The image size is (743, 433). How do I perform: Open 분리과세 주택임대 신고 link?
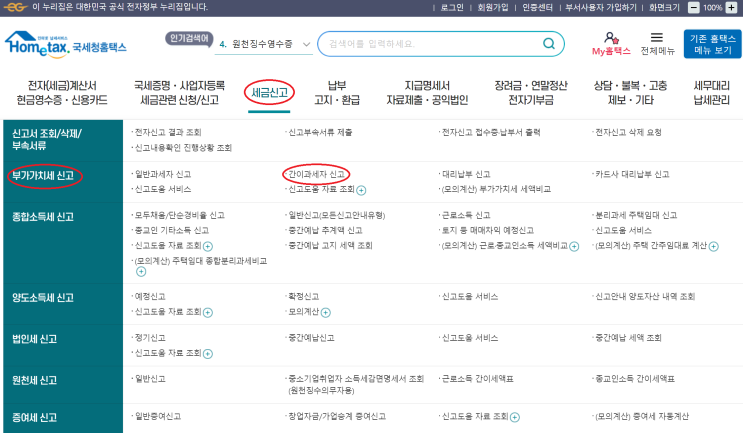coord(636,216)
